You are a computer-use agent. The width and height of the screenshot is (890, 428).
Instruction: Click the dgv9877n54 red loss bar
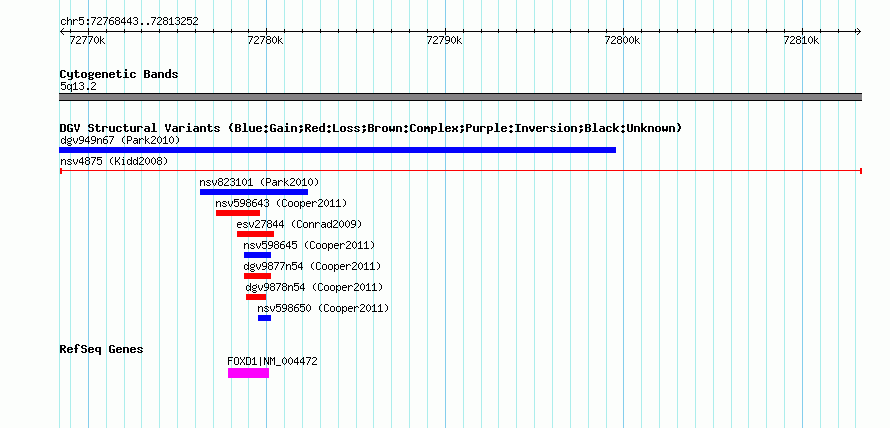(x=257, y=276)
